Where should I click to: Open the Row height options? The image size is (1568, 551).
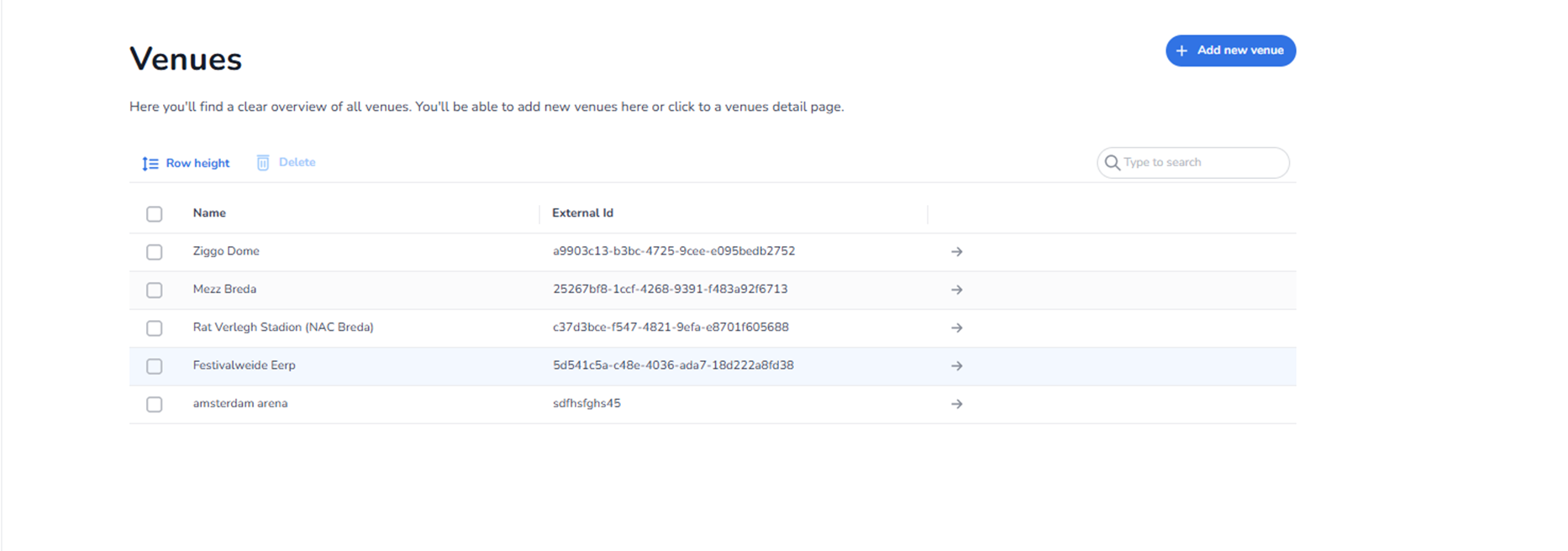pos(197,163)
